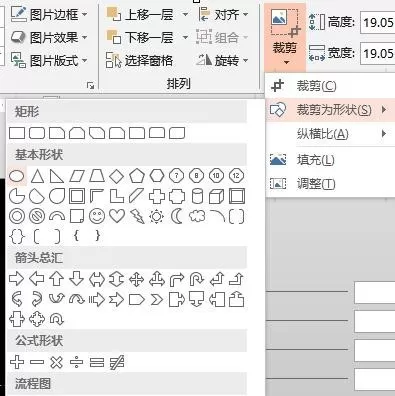Select the octagon shape labeled 8
The height and width of the screenshot is (396, 395).
point(197,176)
